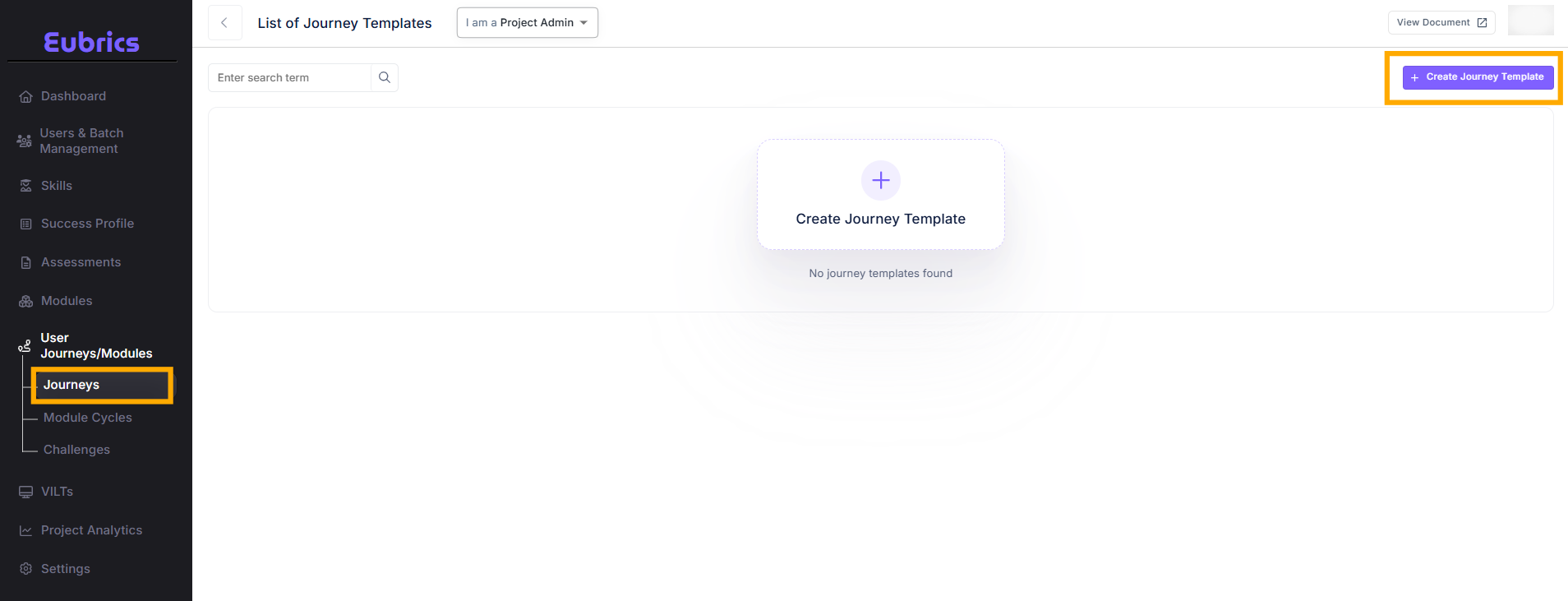Click the Project Analytics chart icon
Viewport: 1568px width, 601px height.
pyautogui.click(x=25, y=530)
